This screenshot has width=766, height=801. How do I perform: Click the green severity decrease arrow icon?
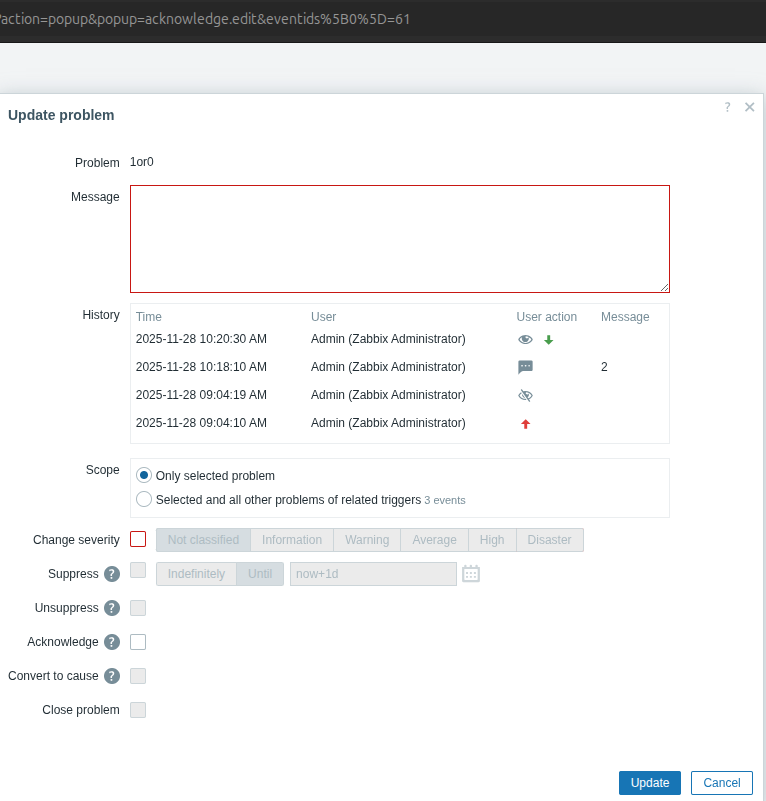(548, 340)
